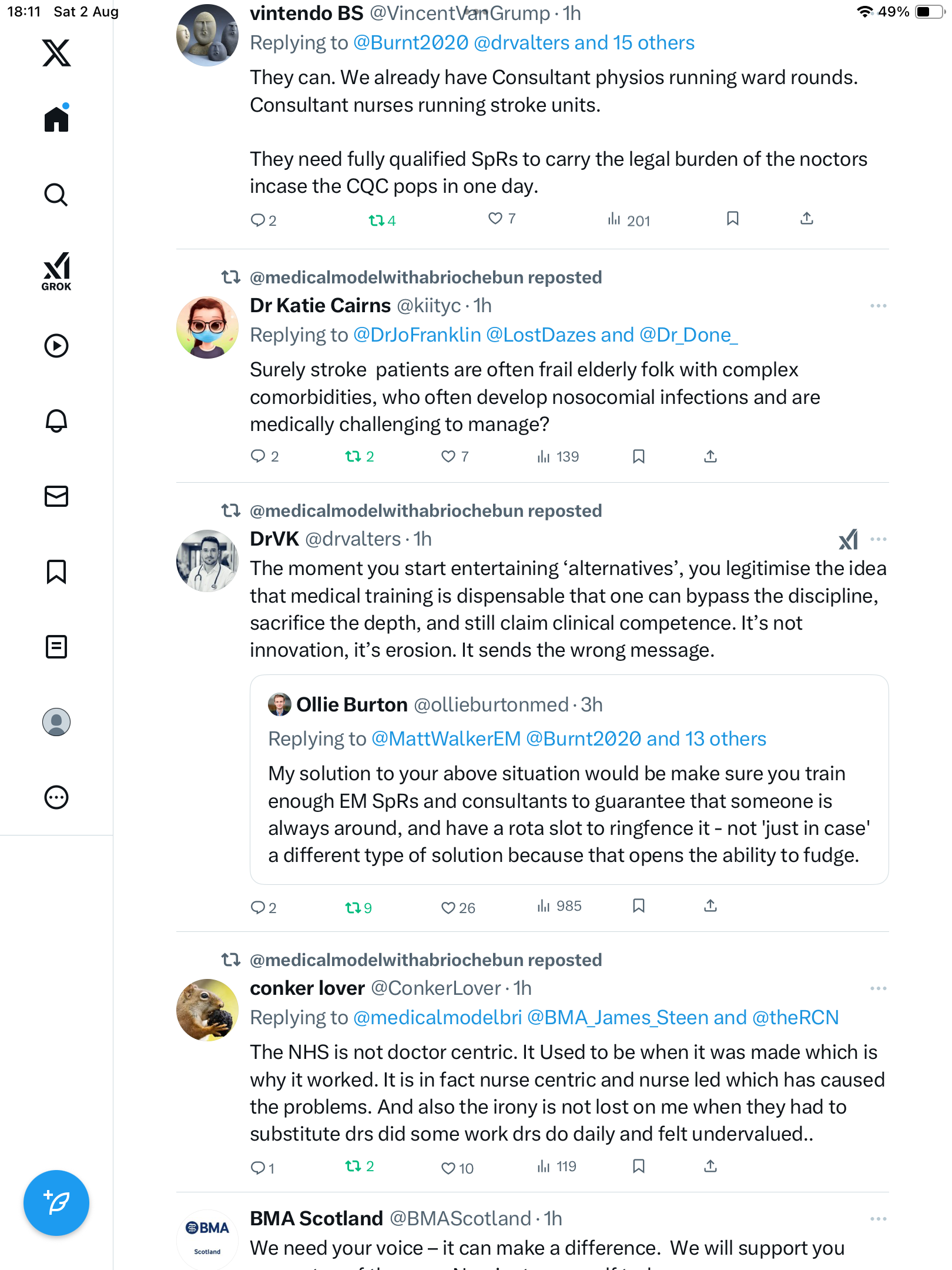The width and height of the screenshot is (952, 1270).
Task: Like Dr Katie Cairns' post
Action: [x=448, y=456]
